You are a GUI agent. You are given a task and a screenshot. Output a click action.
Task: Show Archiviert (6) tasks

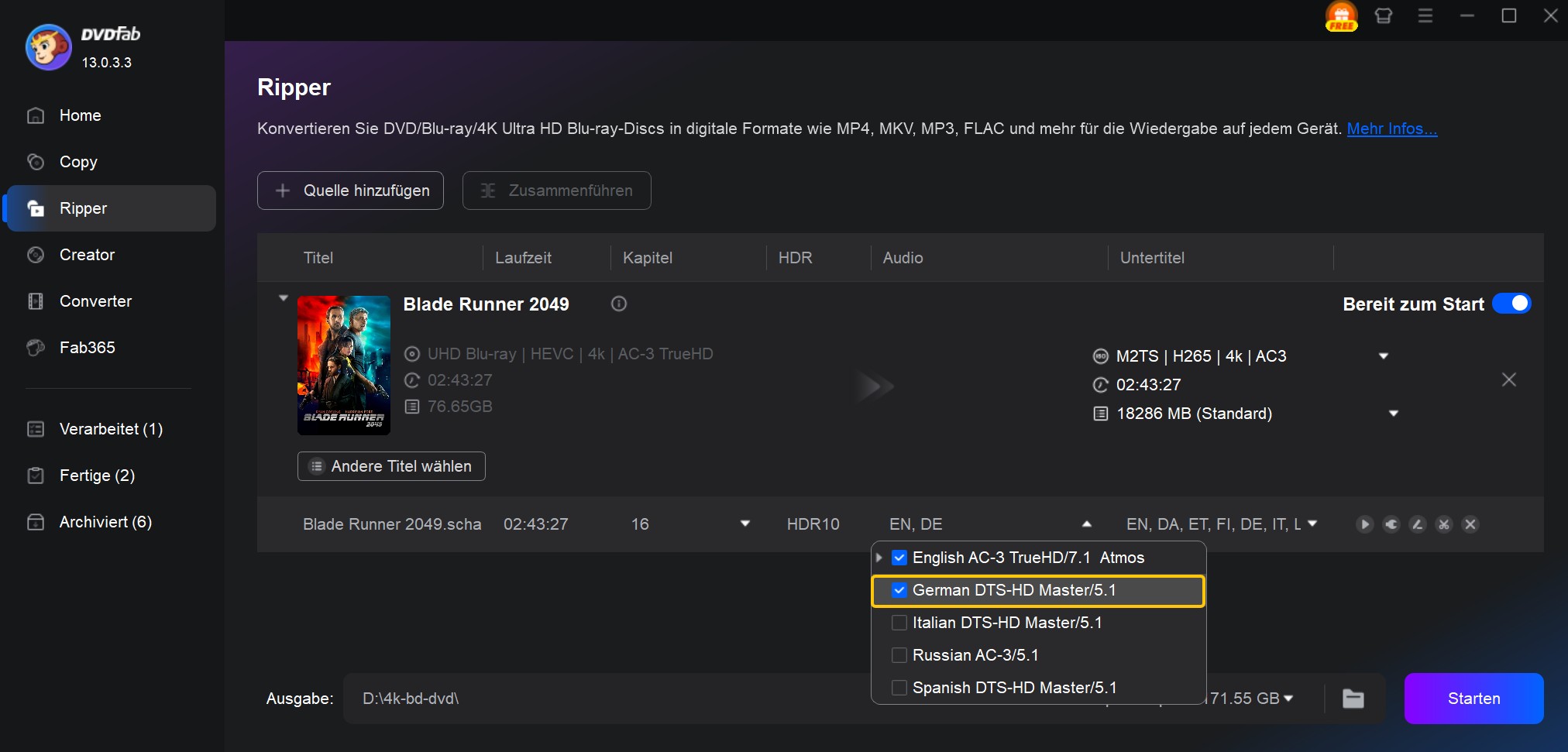105,522
